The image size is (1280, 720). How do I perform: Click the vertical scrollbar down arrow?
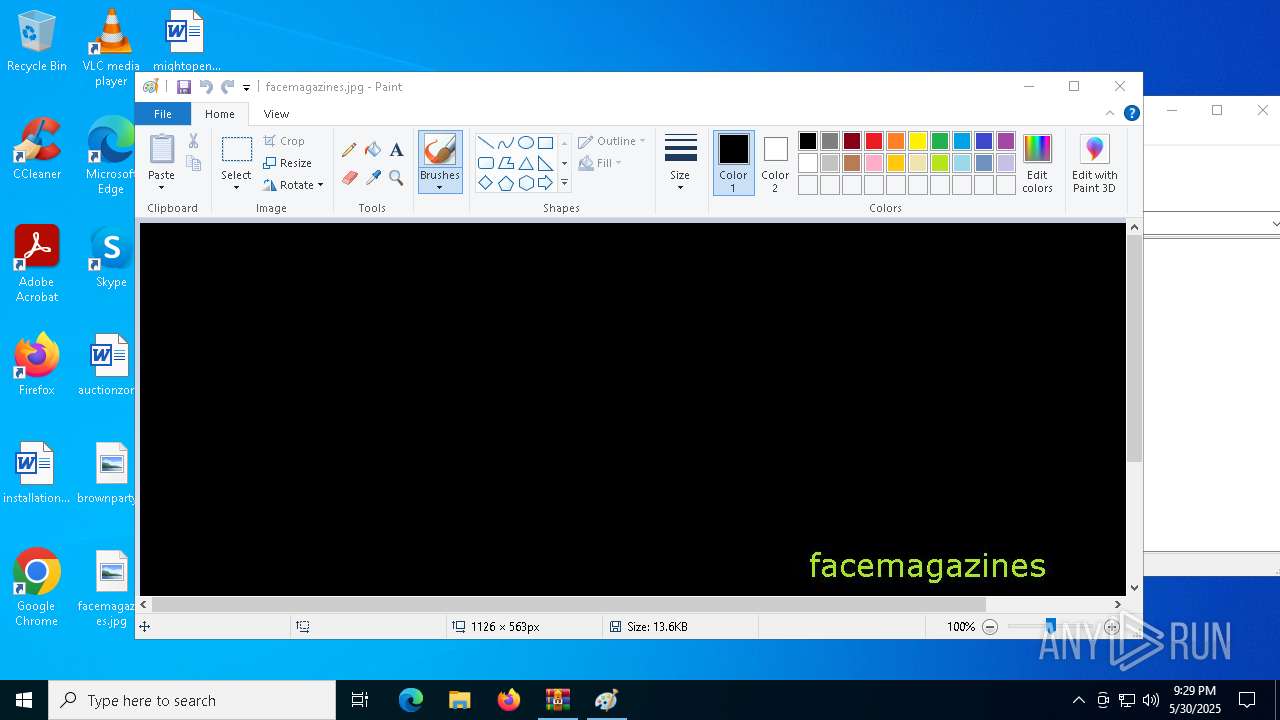tap(1134, 588)
